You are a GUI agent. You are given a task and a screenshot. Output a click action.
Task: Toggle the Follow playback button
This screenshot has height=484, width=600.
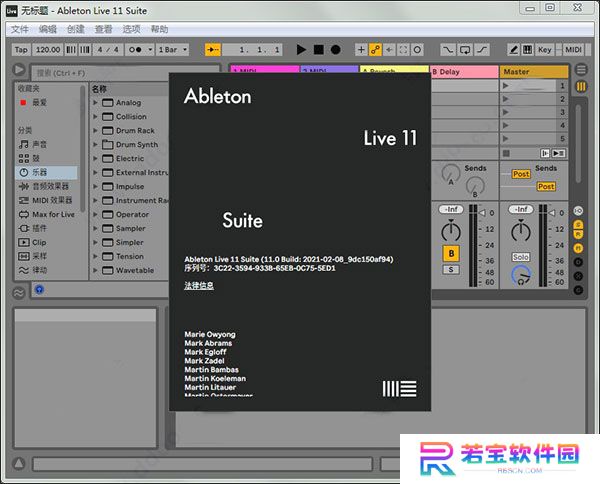(213, 50)
